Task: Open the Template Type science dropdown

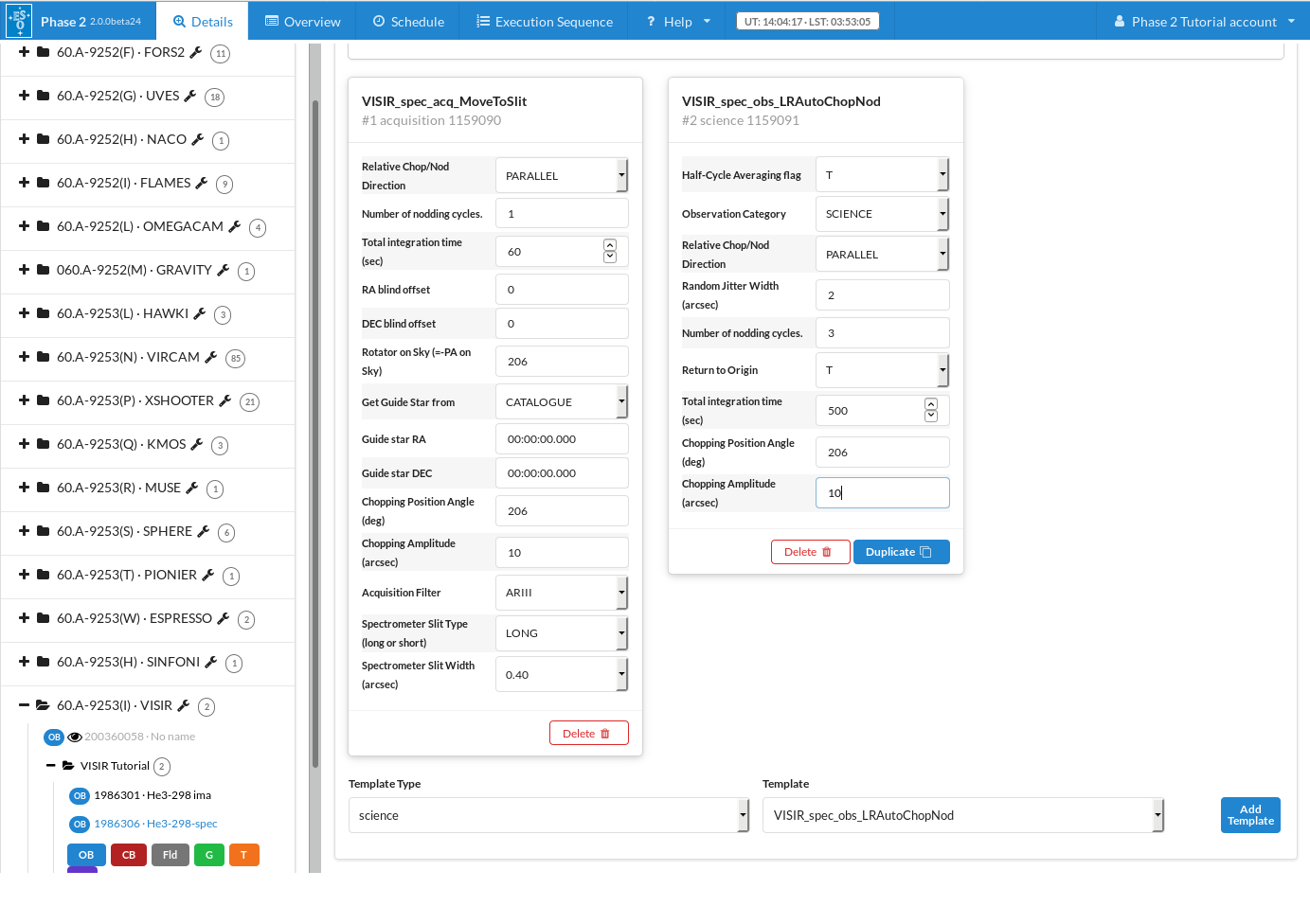Action: (548, 815)
